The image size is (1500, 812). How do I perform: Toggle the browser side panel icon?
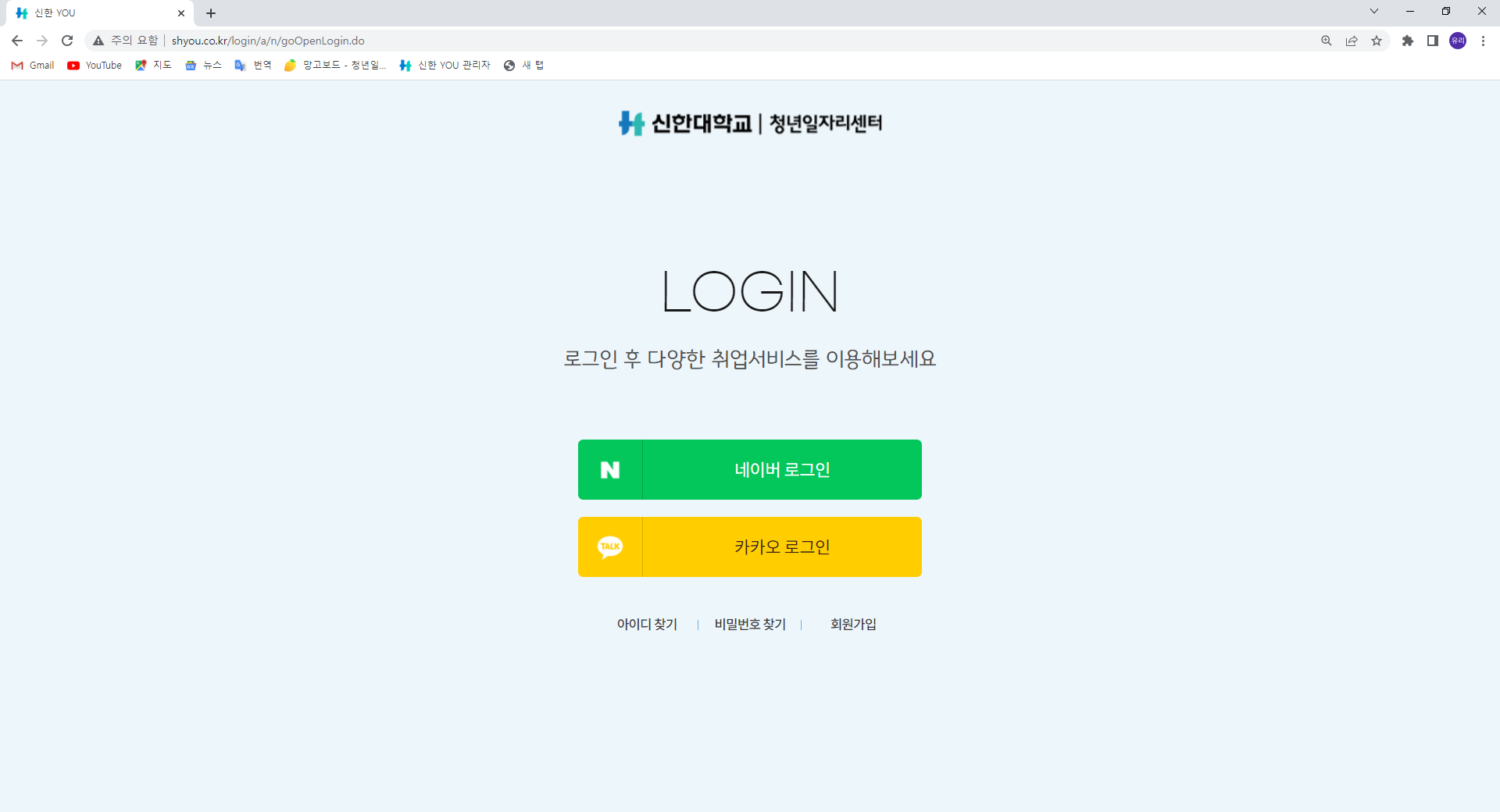coord(1433,41)
